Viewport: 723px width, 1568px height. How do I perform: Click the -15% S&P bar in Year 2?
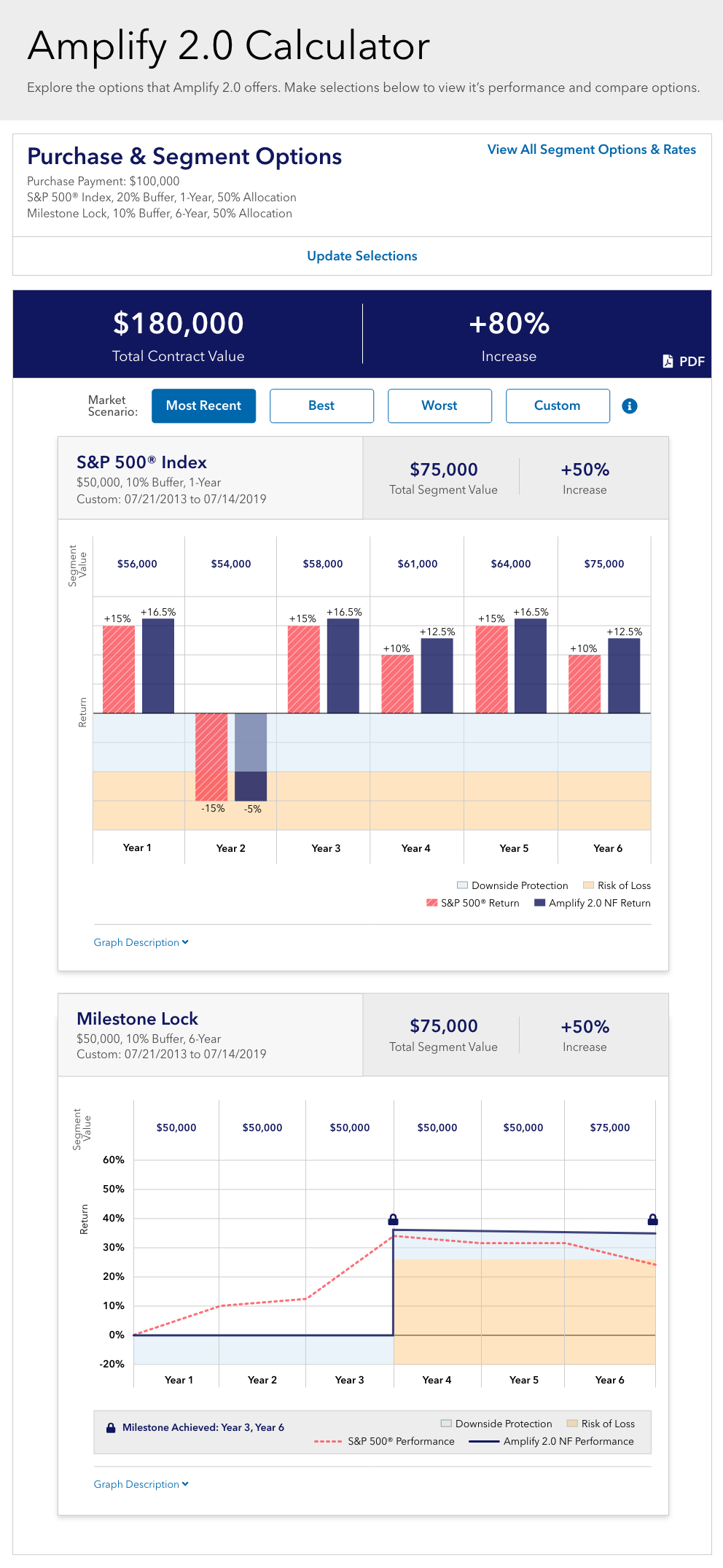pyautogui.click(x=212, y=756)
